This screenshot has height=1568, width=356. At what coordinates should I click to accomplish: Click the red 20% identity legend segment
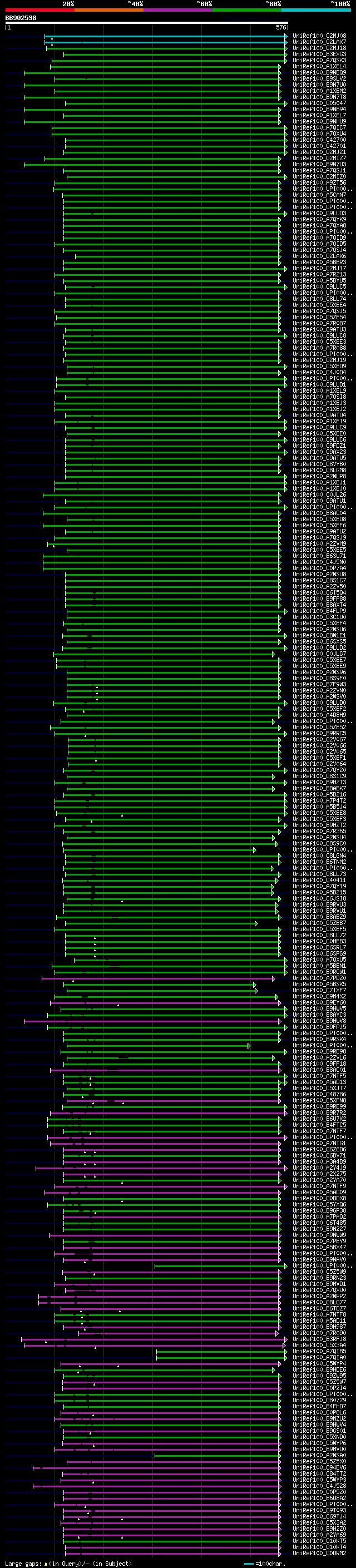pos(39,10)
